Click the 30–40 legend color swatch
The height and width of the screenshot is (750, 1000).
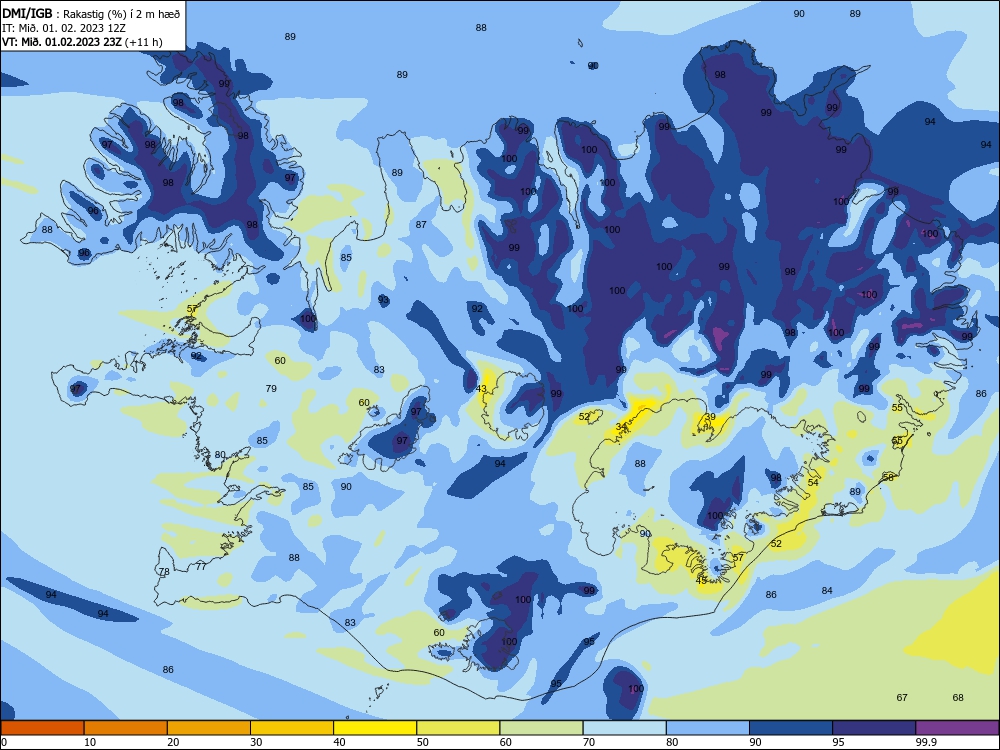point(292,728)
